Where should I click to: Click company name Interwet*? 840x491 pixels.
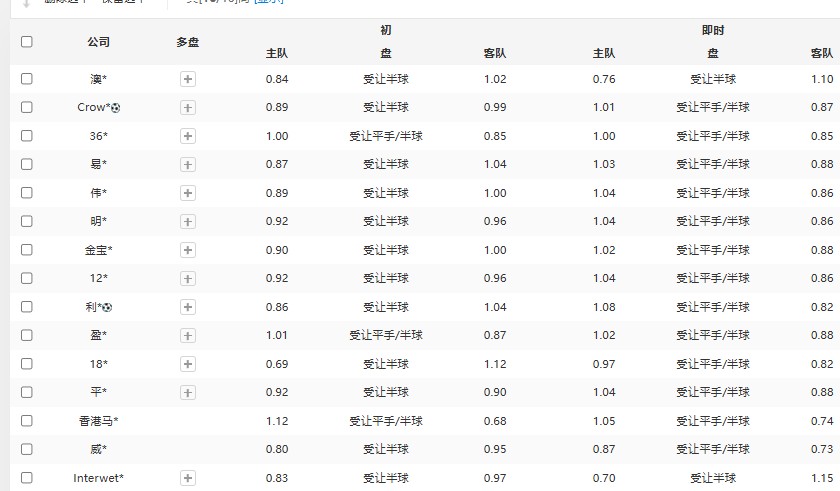(99, 478)
